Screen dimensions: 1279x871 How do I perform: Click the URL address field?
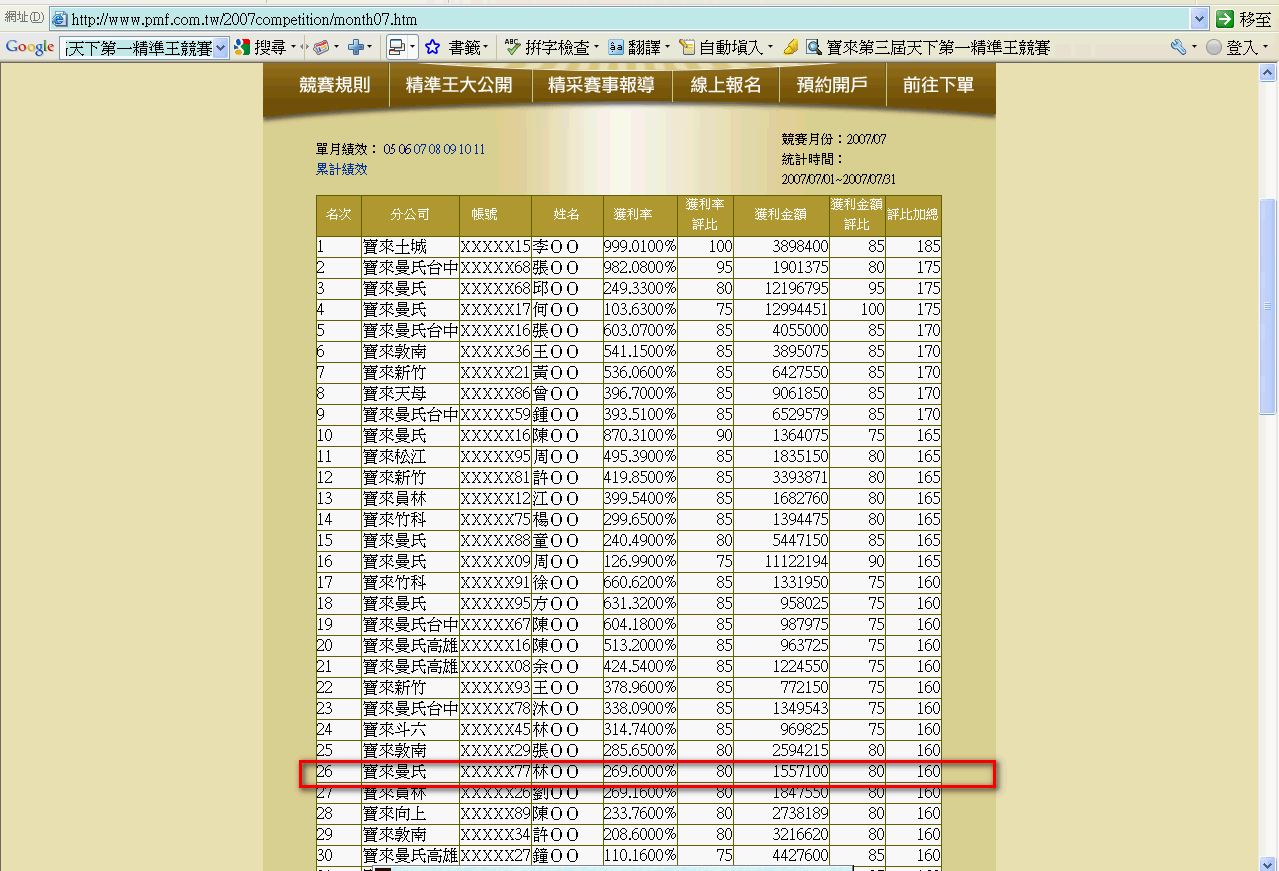coord(628,19)
